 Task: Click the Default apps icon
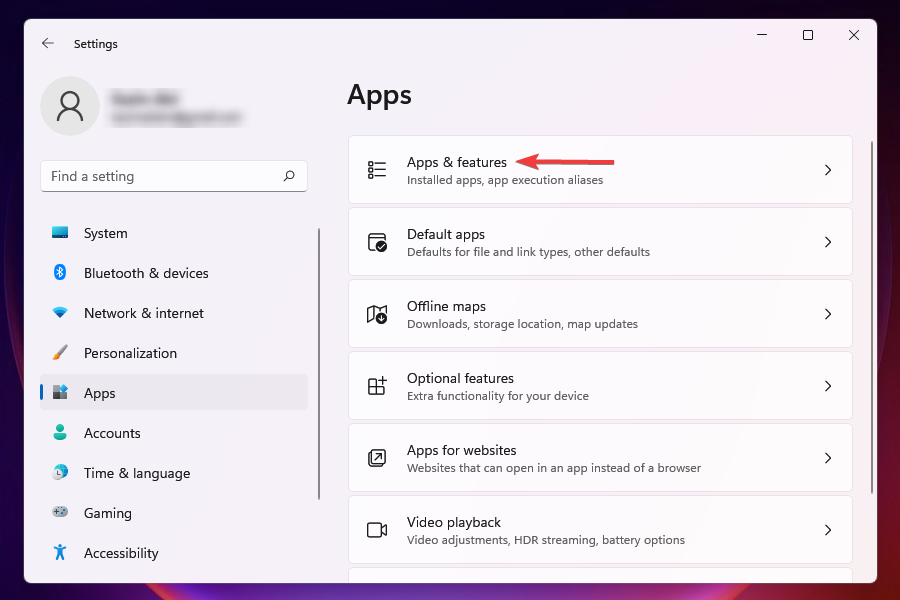[377, 242]
